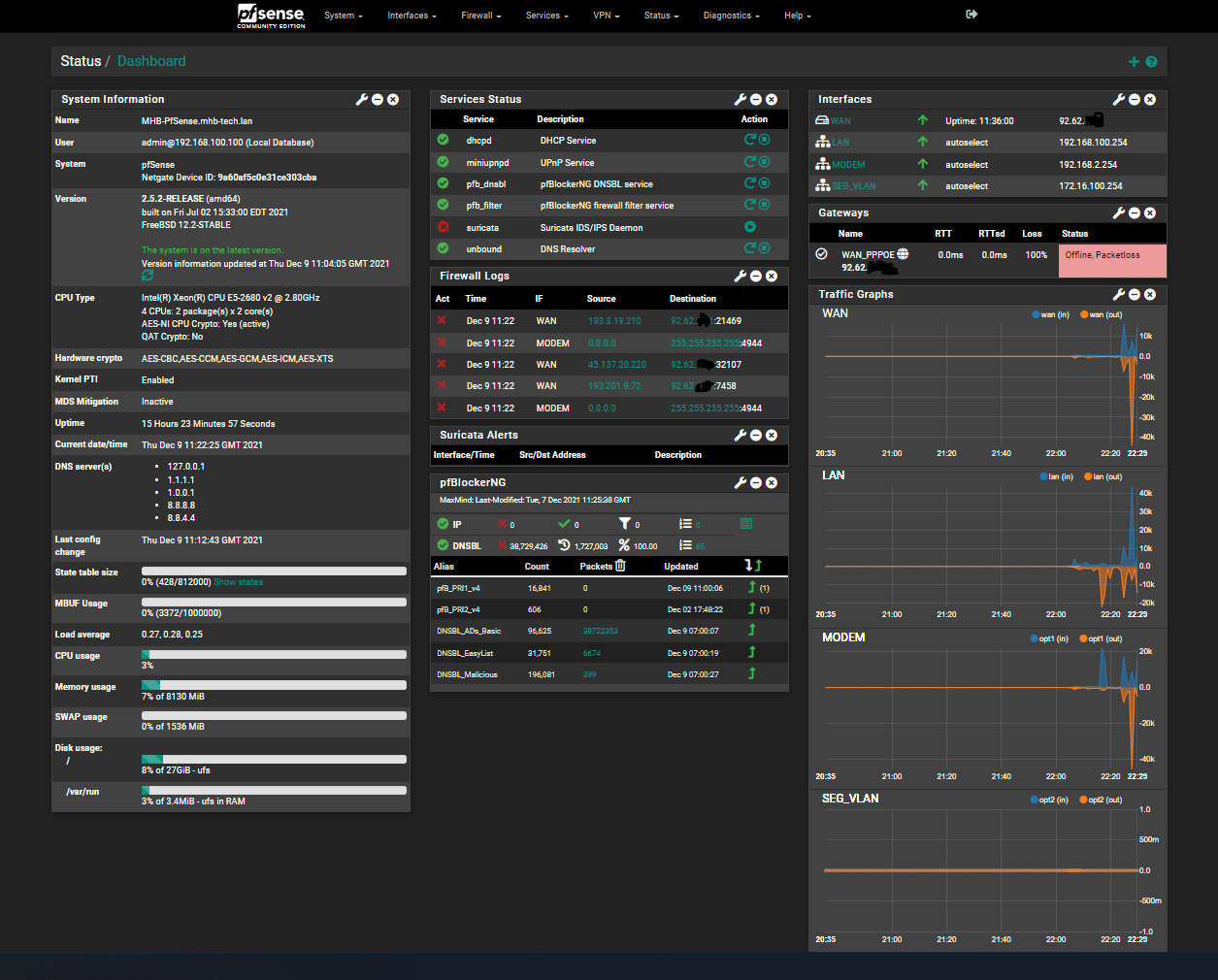Click the WAN interface link
Screen dimensions: 1218x980
pos(840,121)
